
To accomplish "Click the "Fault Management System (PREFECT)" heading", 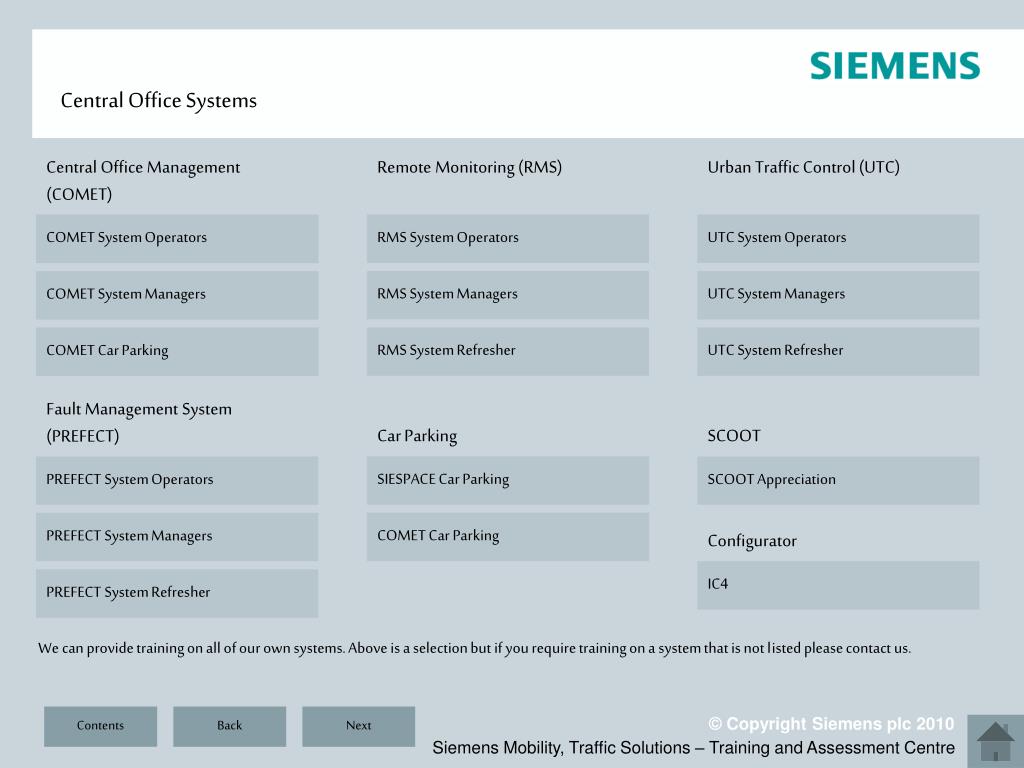I will pos(139,423).
